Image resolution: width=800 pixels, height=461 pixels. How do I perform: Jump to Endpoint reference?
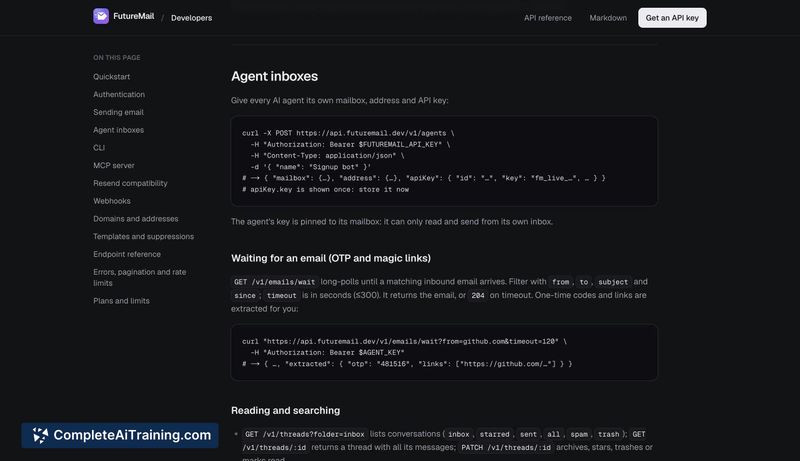[x=127, y=254]
